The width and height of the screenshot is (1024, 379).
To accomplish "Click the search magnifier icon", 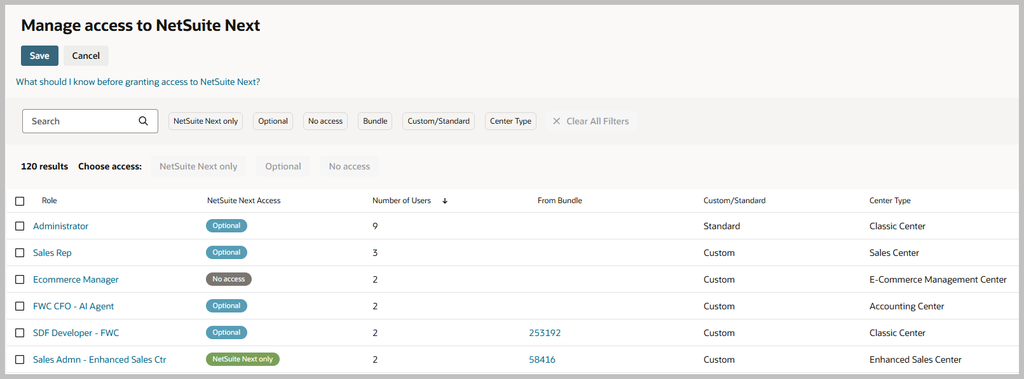I will pos(143,121).
